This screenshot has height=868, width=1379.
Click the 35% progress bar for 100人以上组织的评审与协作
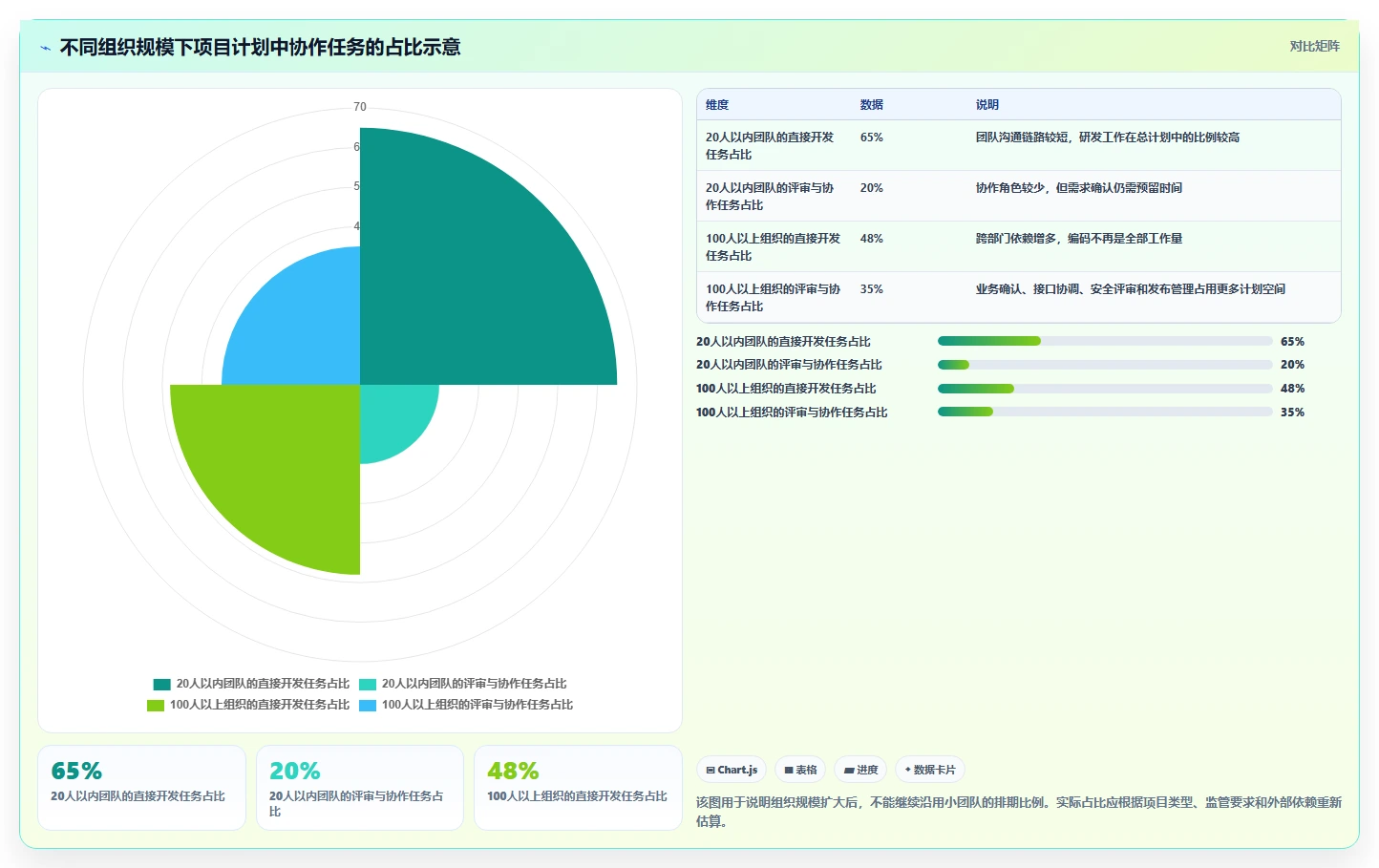[x=1105, y=412]
